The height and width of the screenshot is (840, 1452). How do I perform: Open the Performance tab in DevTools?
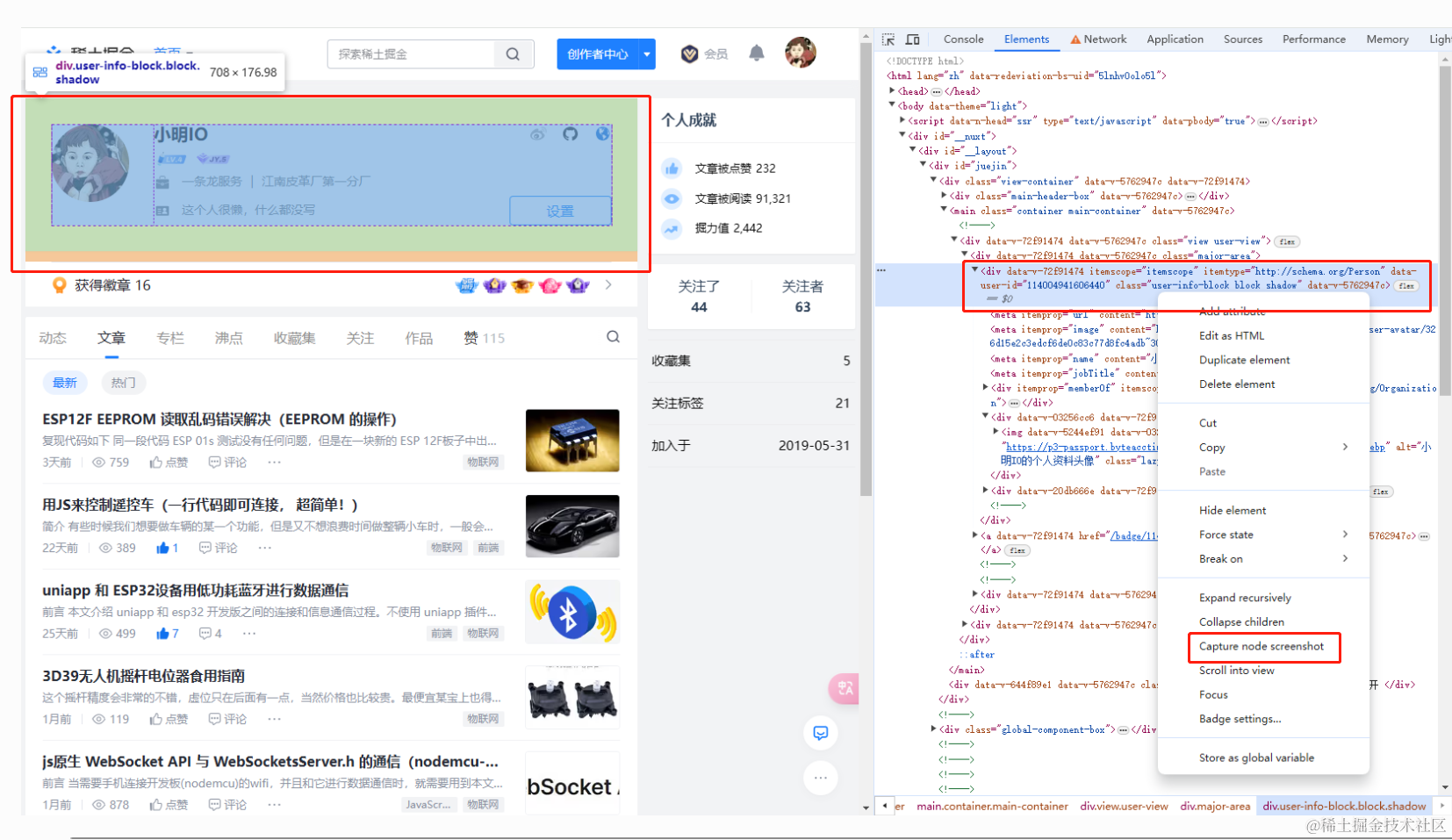(x=1313, y=39)
